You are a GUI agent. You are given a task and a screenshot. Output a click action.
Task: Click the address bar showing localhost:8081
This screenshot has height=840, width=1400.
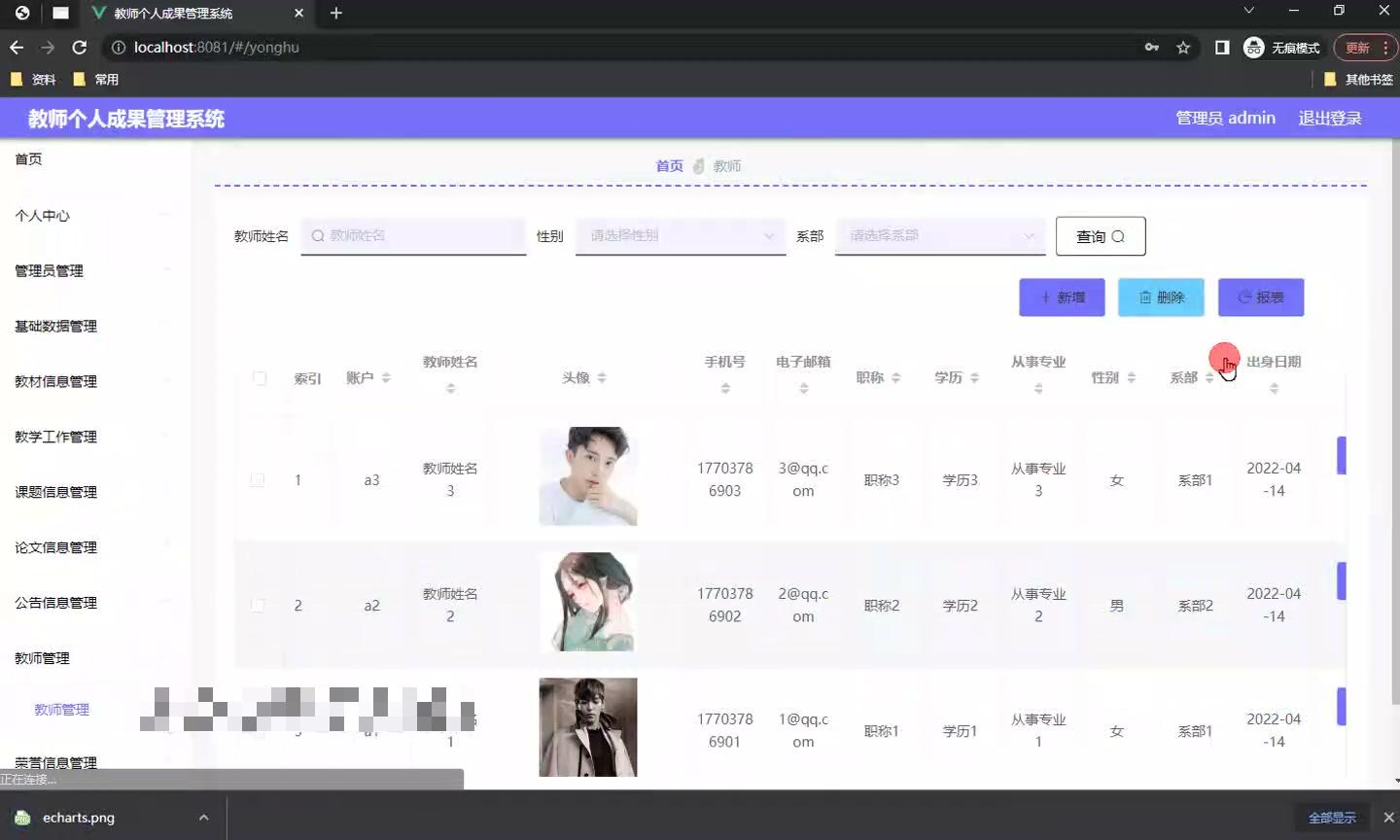pyautogui.click(x=622, y=47)
